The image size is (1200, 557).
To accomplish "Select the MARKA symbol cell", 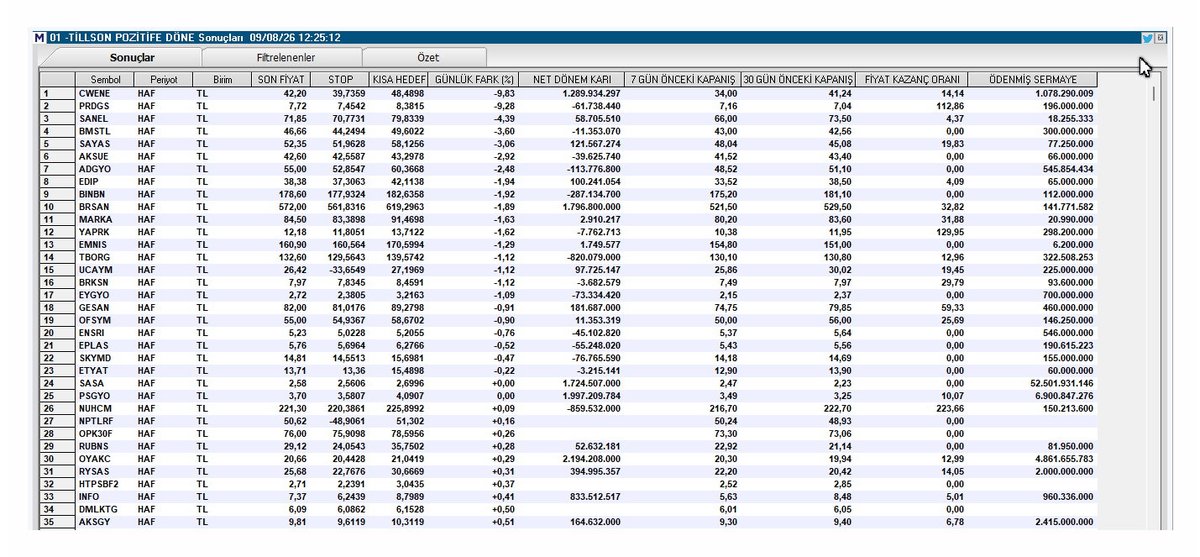I will click(x=105, y=218).
